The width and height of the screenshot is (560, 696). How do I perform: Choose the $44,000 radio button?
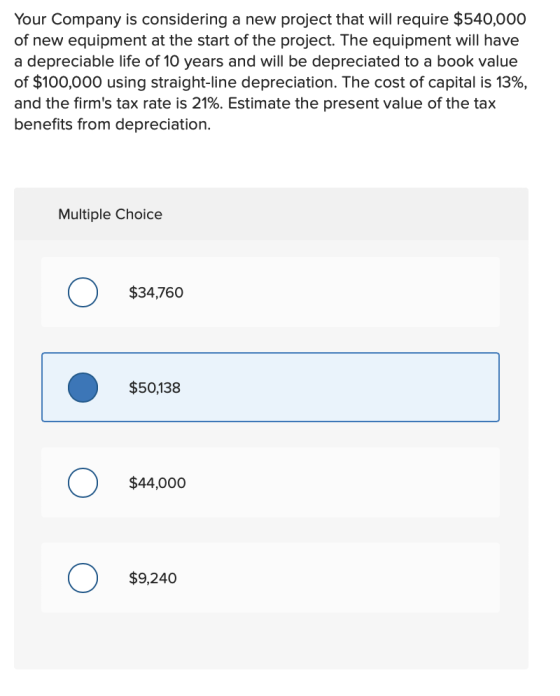pyautogui.click(x=83, y=482)
